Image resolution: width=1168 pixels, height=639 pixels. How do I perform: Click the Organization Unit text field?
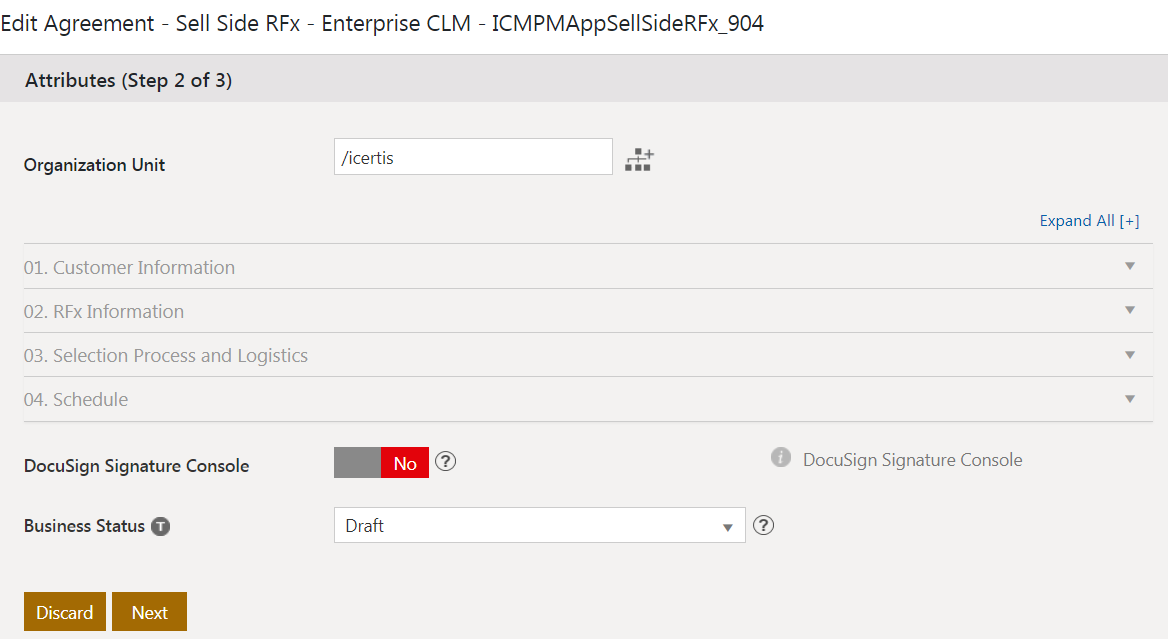(x=473, y=157)
